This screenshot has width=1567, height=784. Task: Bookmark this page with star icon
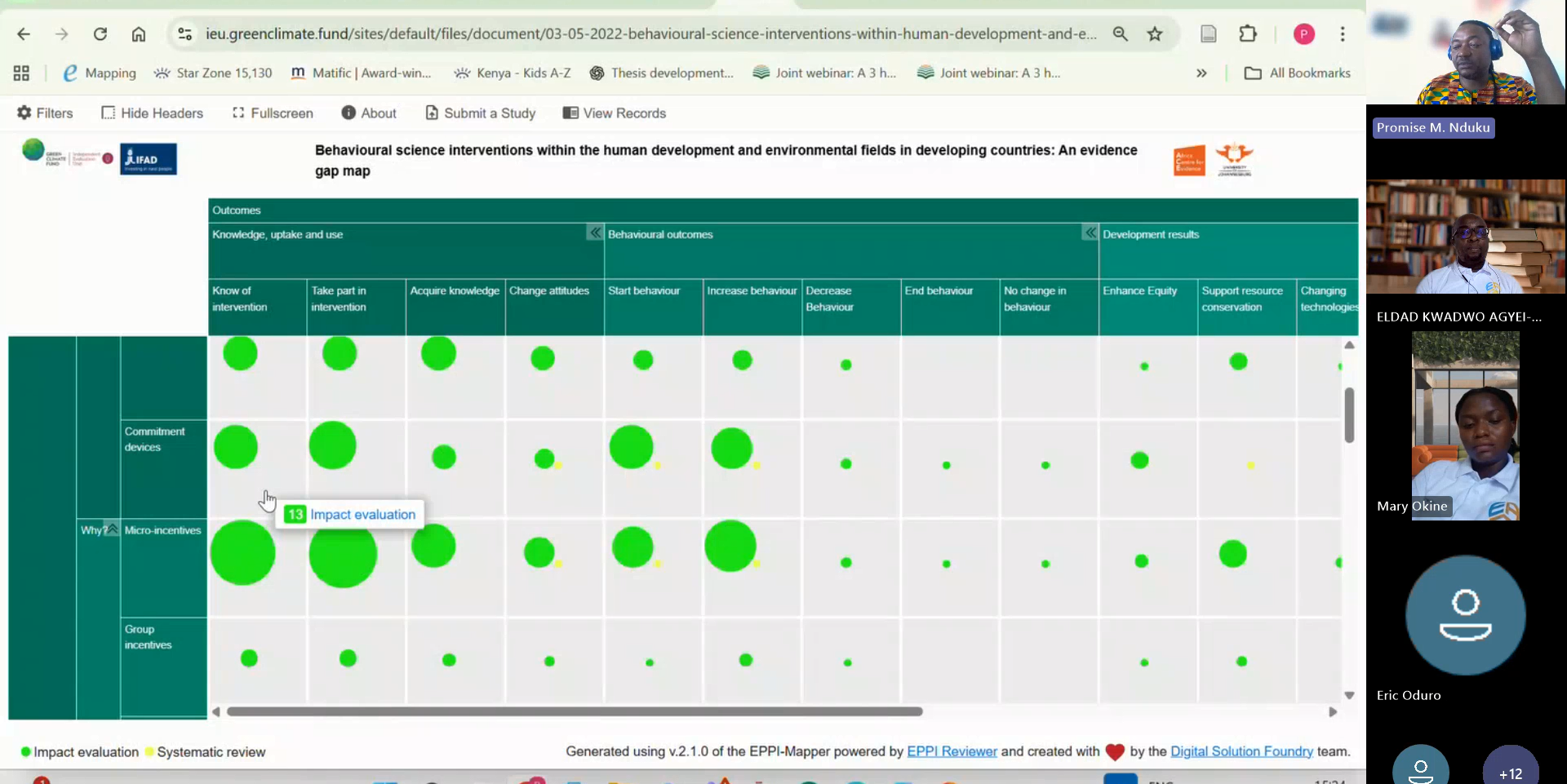1154,34
